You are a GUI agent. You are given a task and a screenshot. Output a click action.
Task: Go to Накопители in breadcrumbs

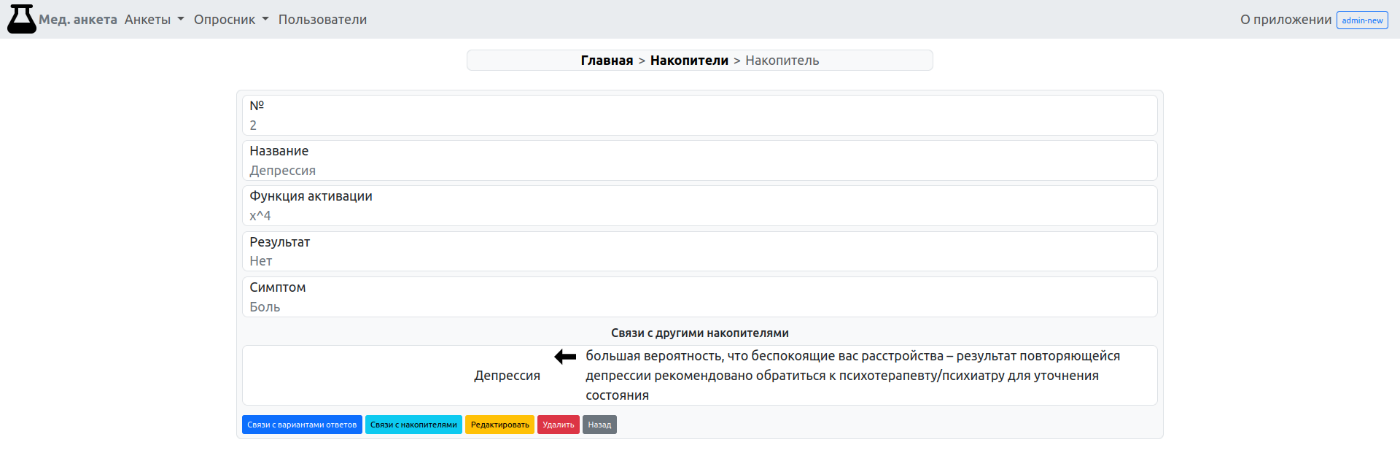[689, 60]
